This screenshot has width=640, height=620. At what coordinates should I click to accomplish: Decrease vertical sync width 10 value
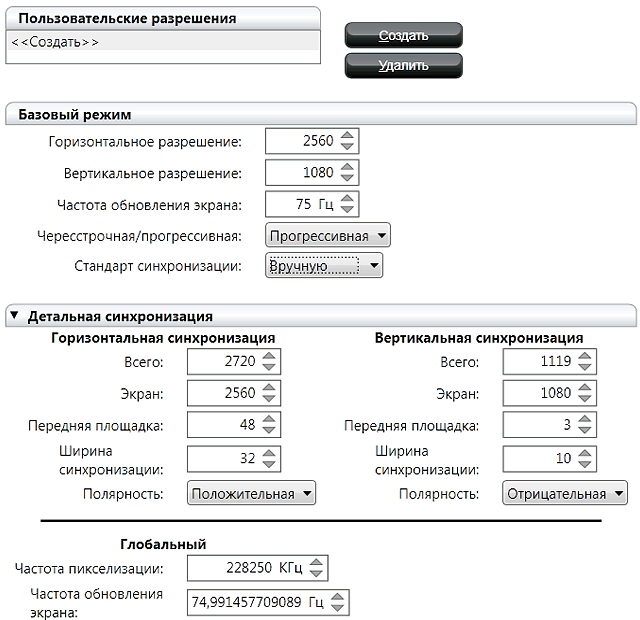pyautogui.click(x=584, y=464)
